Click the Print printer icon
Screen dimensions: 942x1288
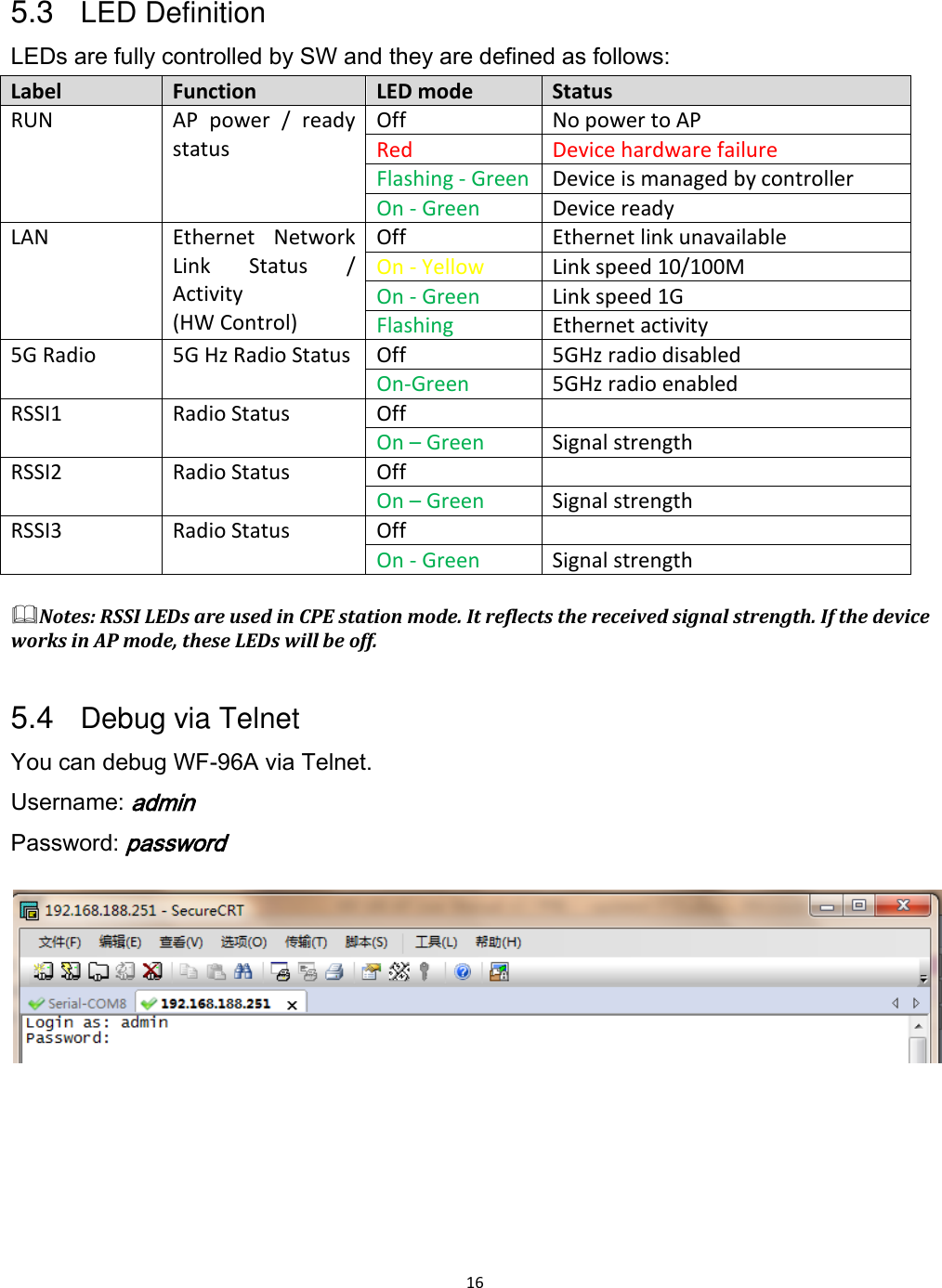coord(335,971)
